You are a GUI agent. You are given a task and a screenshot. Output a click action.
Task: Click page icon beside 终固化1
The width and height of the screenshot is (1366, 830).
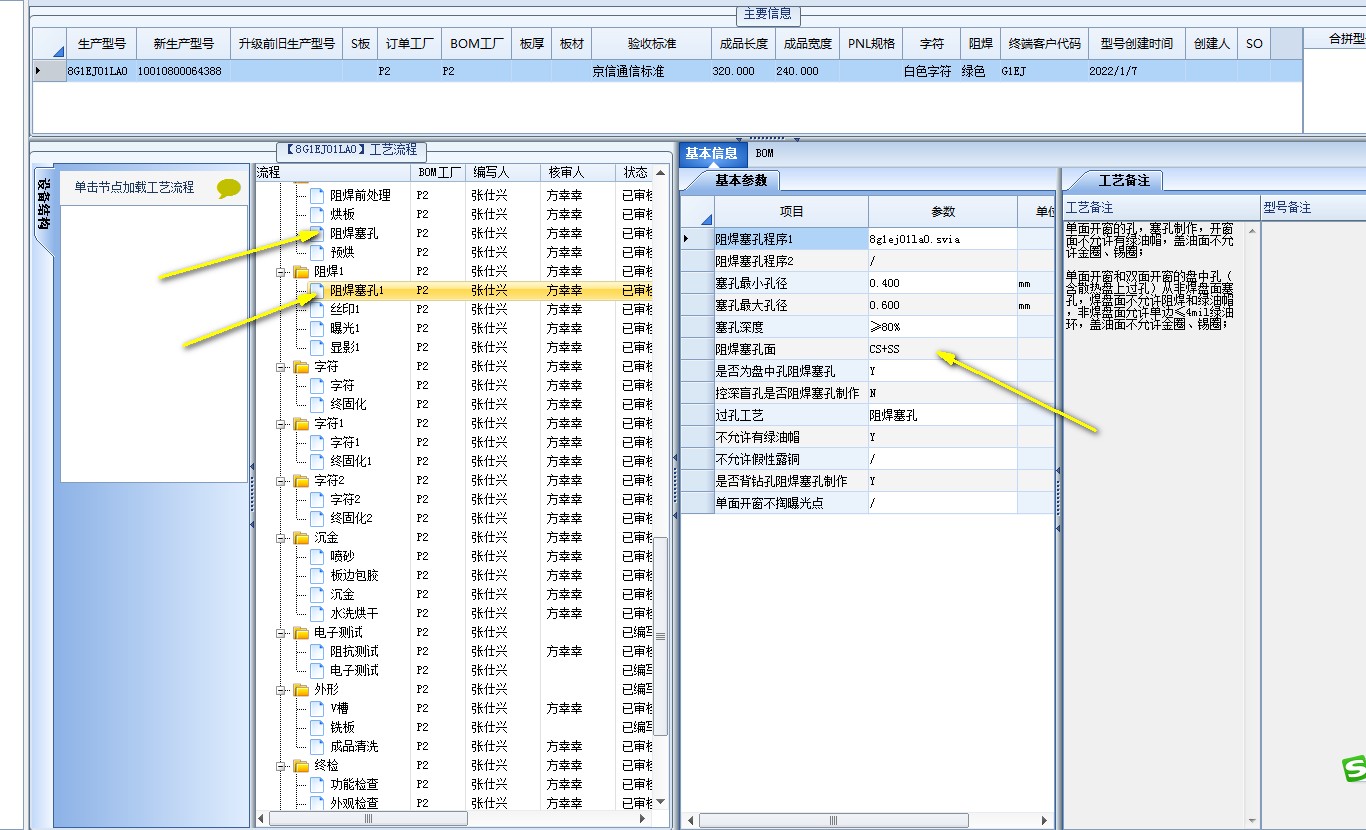coord(317,461)
